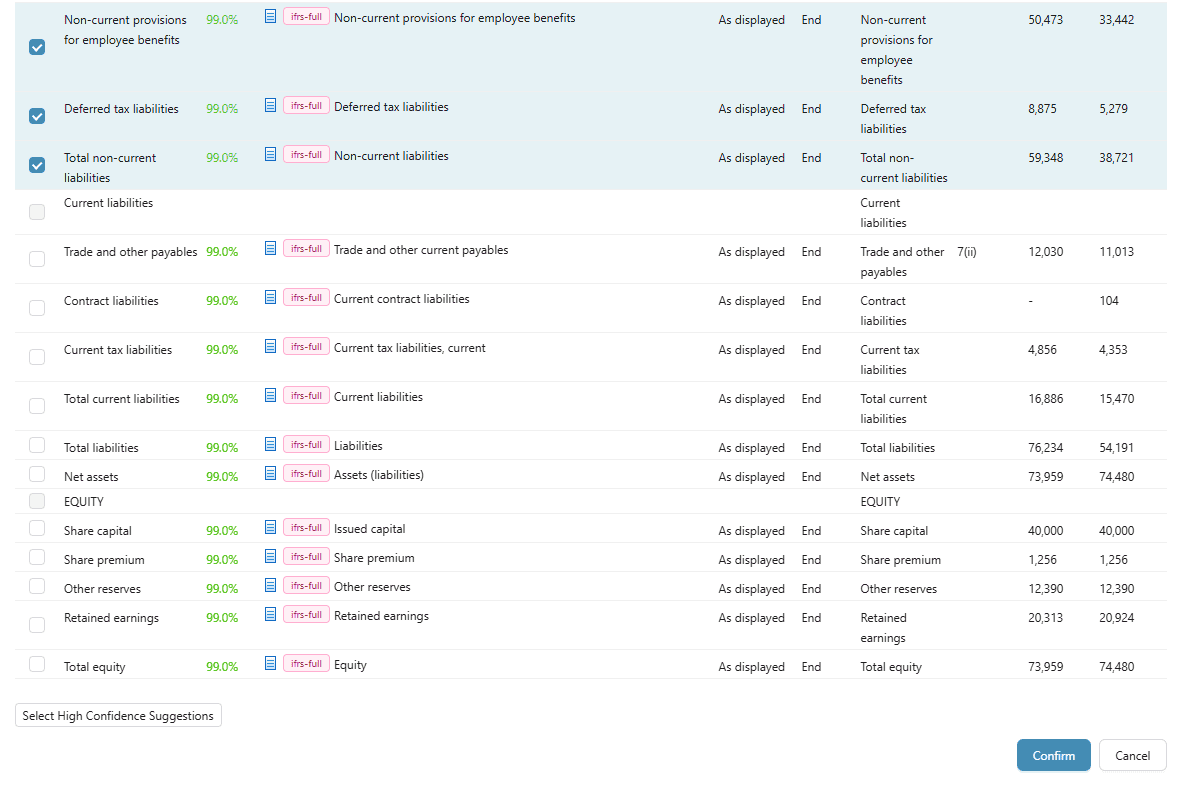Uncheck Non-current provisions for employee benefits row
Viewport: 1188px width, 787px height.
(x=37, y=47)
